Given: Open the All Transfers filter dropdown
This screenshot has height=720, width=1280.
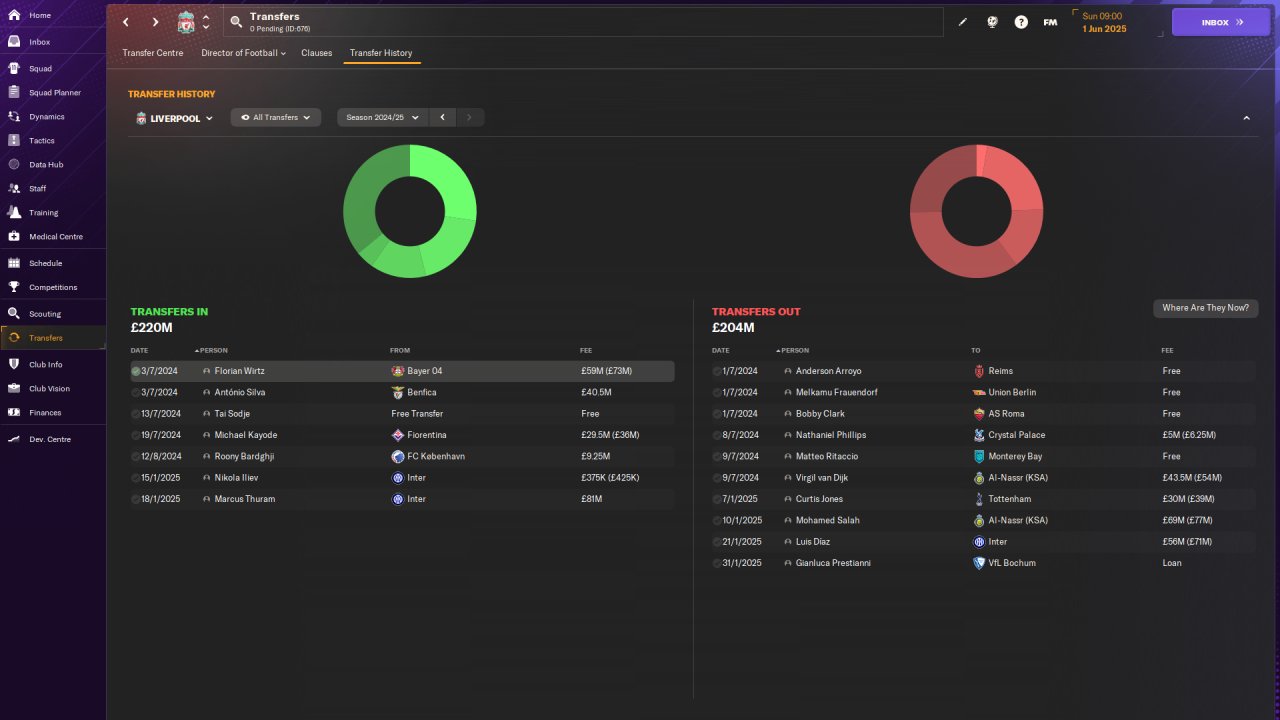Looking at the screenshot, I should [x=276, y=117].
